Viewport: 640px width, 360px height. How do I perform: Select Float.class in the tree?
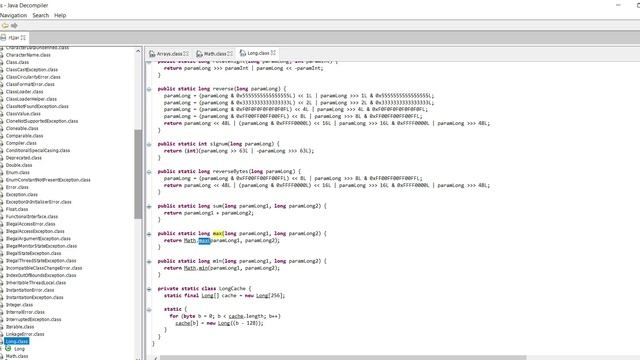pyautogui.click(x=17, y=209)
